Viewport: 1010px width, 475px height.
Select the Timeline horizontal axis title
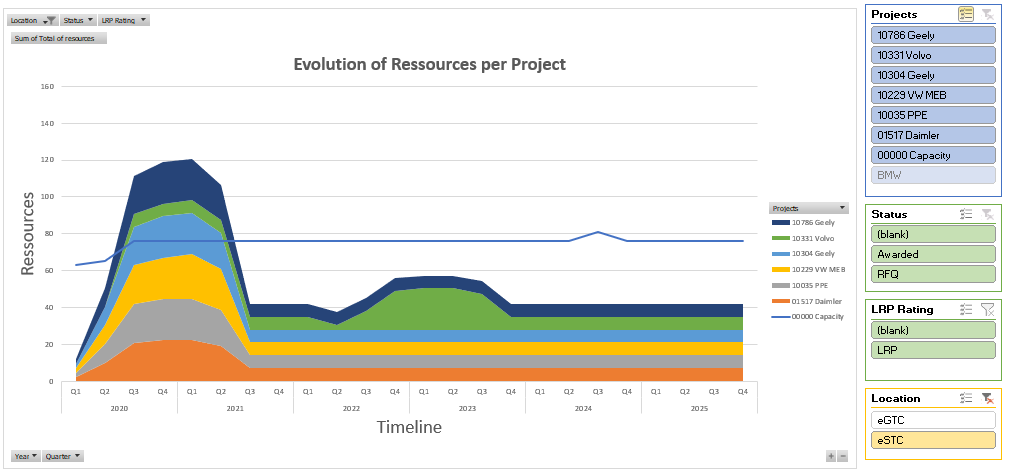[409, 427]
